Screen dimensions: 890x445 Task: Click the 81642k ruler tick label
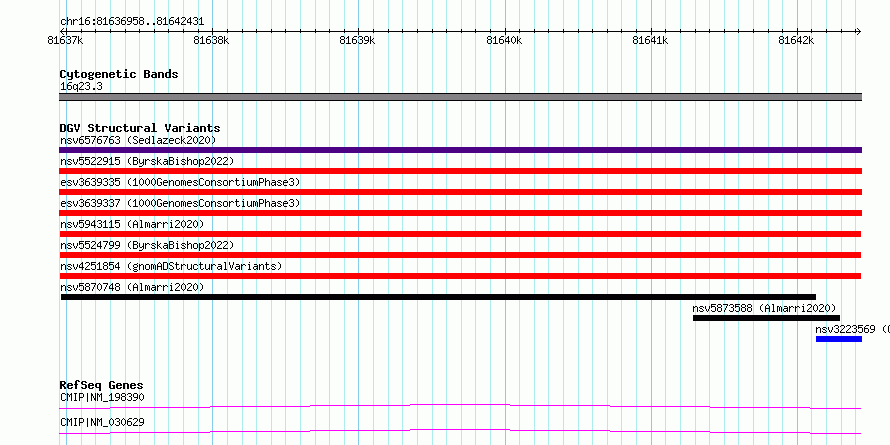(x=796, y=41)
